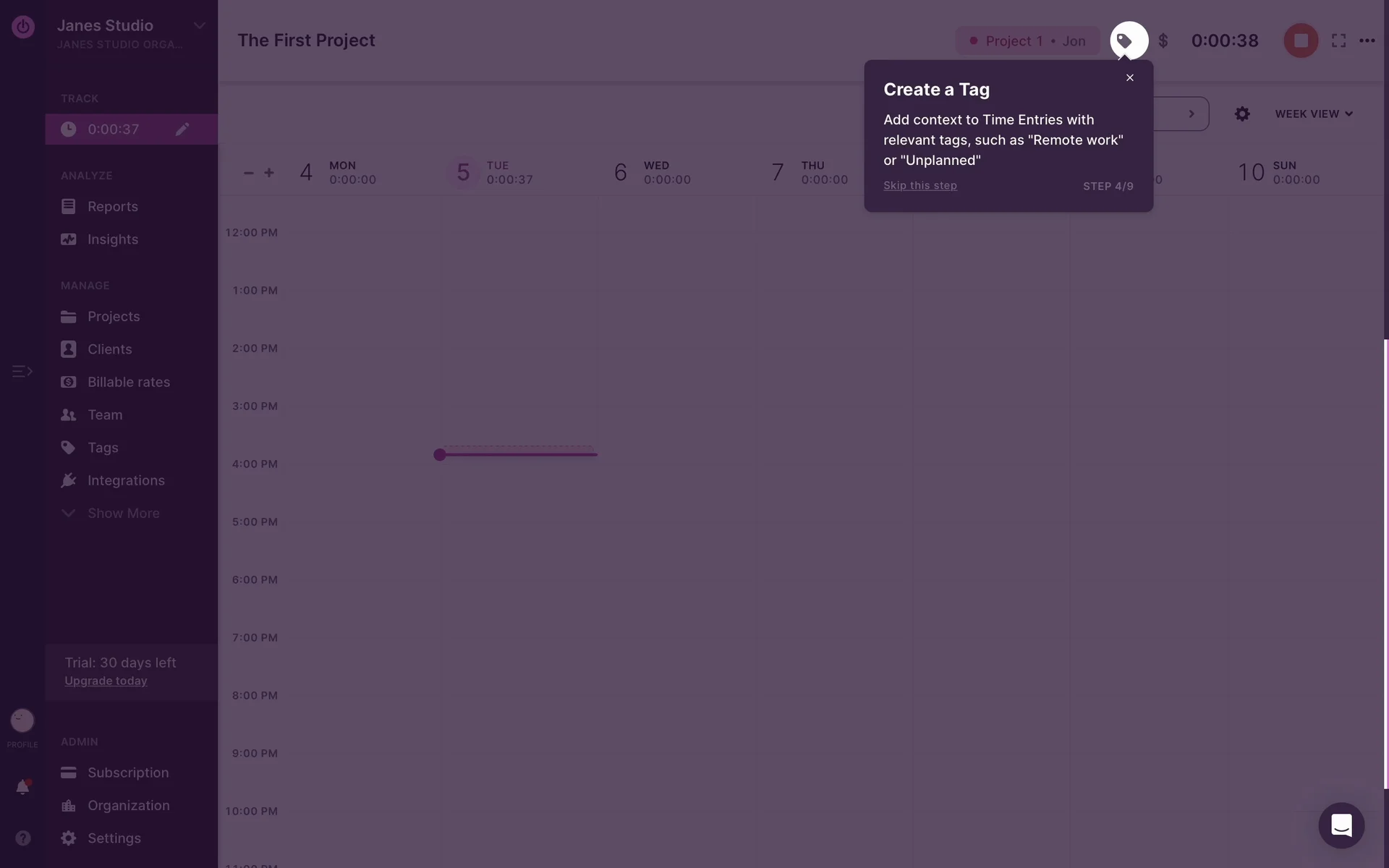Expand the Janes Studio workspace switcher

click(199, 26)
